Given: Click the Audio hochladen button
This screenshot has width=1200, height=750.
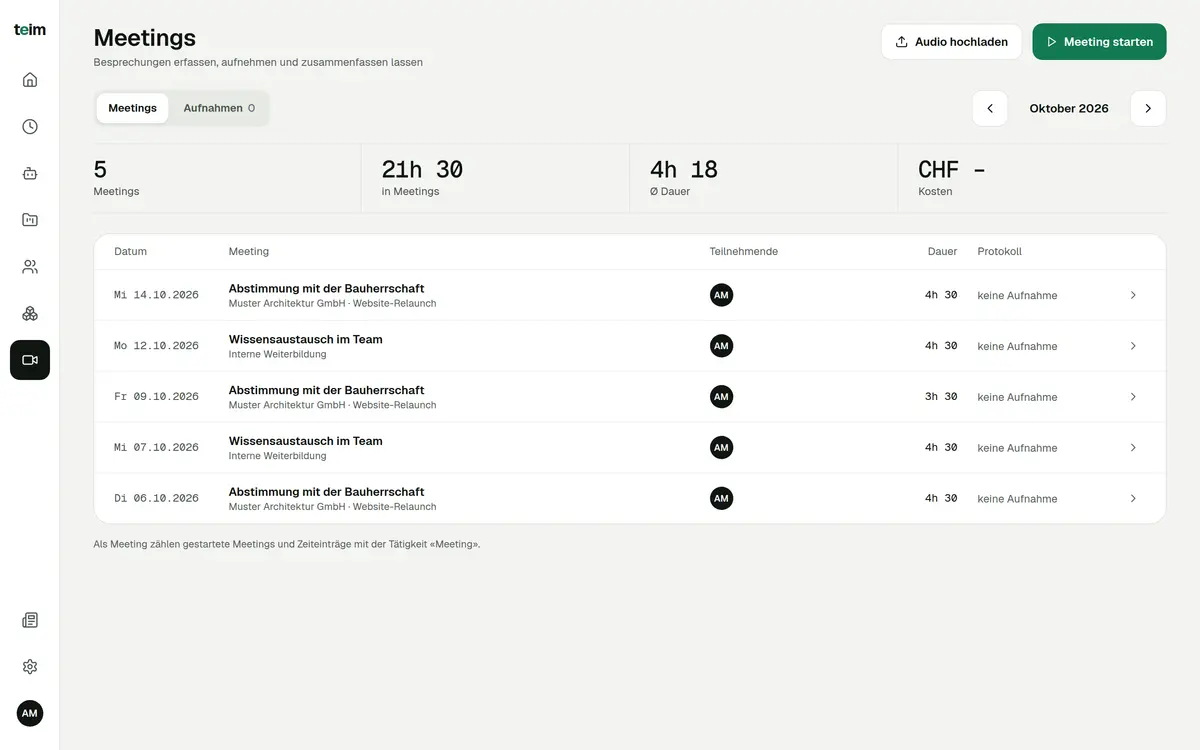Looking at the screenshot, I should pos(951,42).
